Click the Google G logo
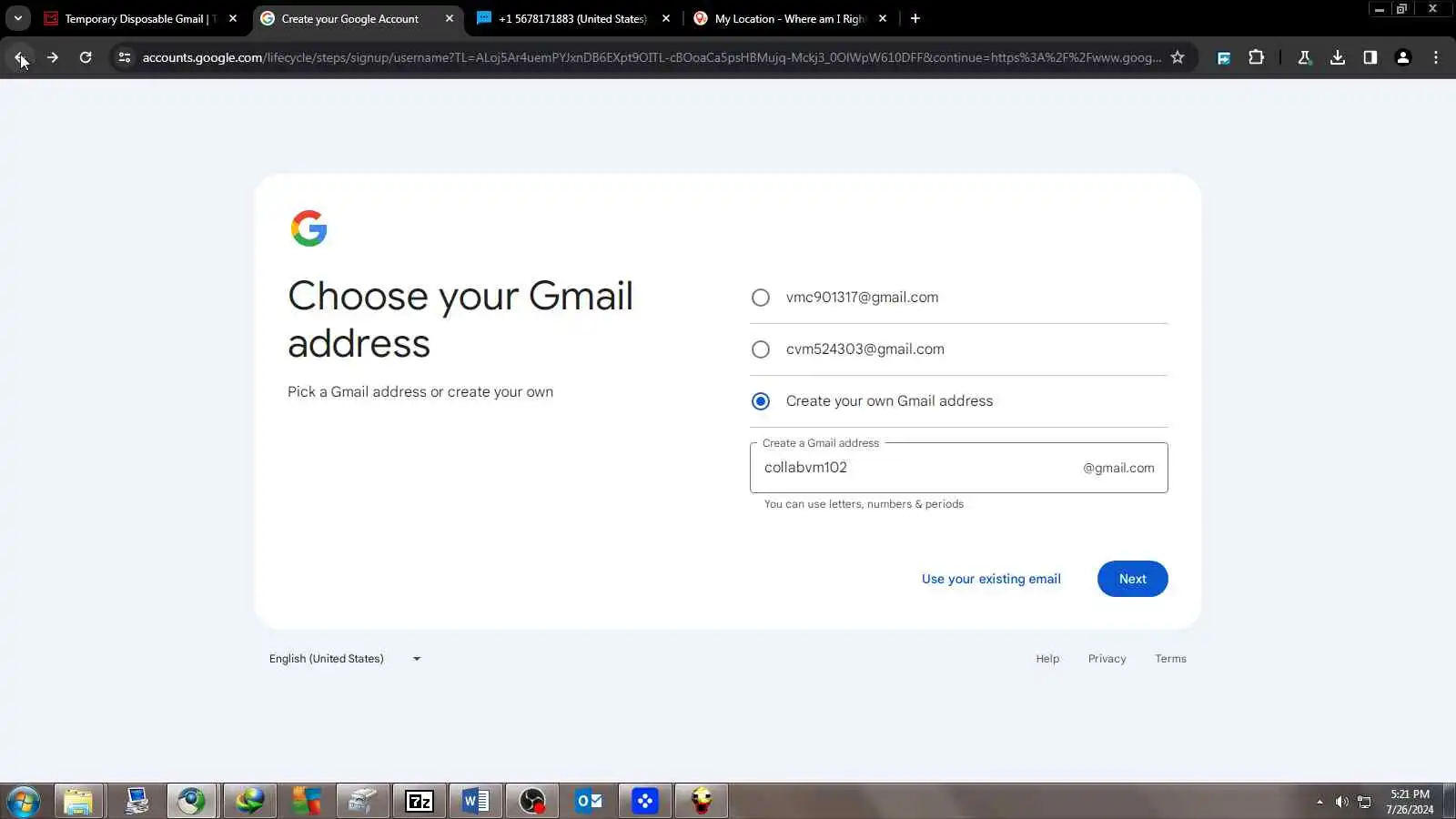This screenshot has width=1456, height=819. point(308,228)
